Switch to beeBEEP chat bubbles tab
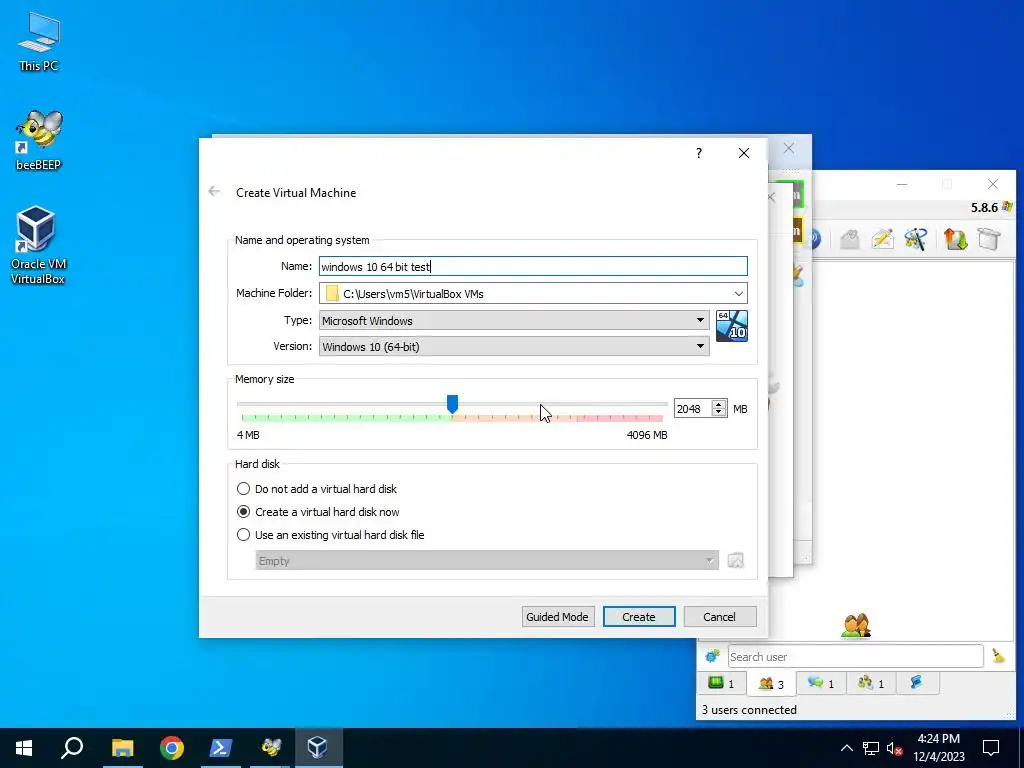 click(x=821, y=683)
